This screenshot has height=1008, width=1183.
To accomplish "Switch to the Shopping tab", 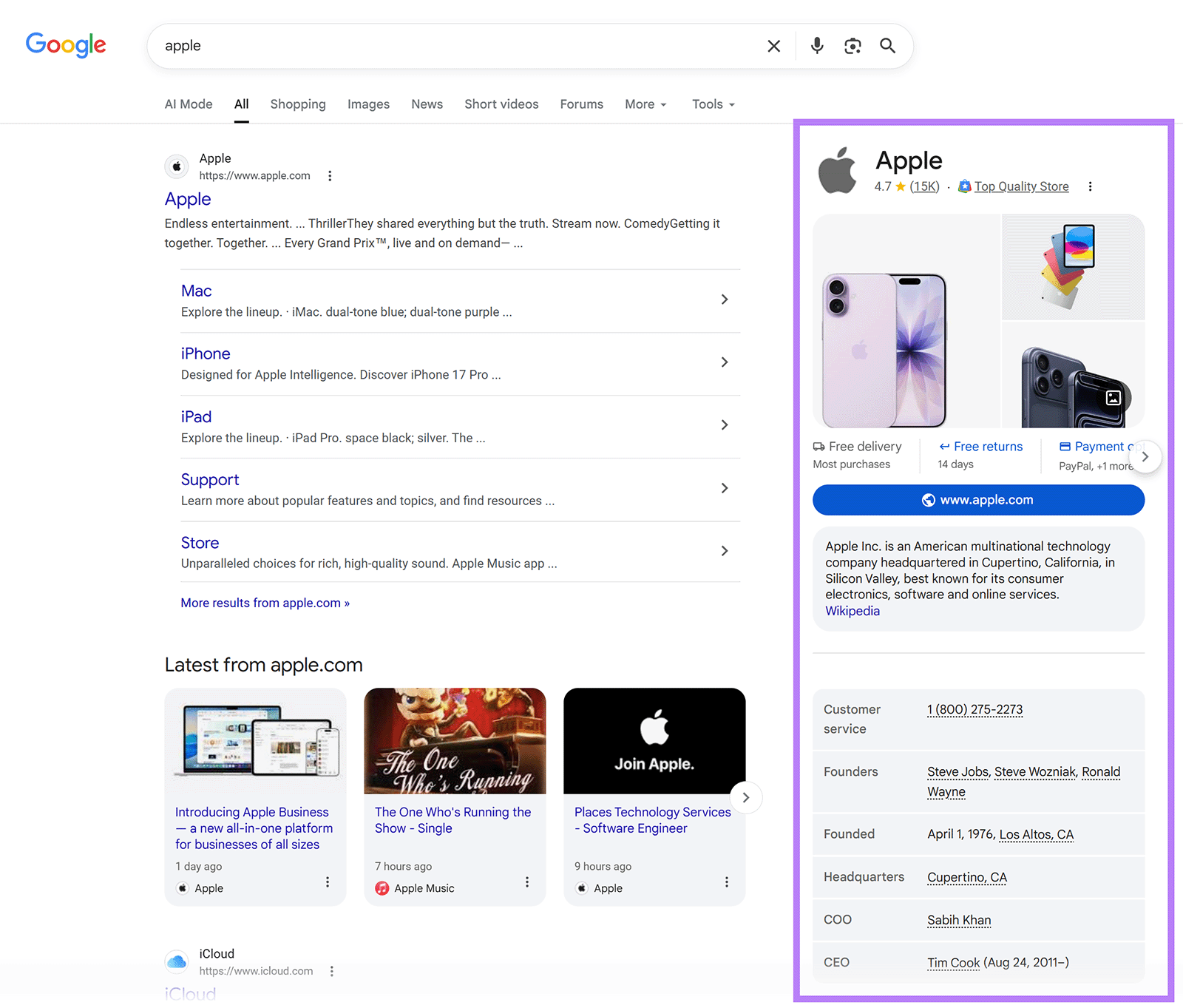I will coord(298,104).
